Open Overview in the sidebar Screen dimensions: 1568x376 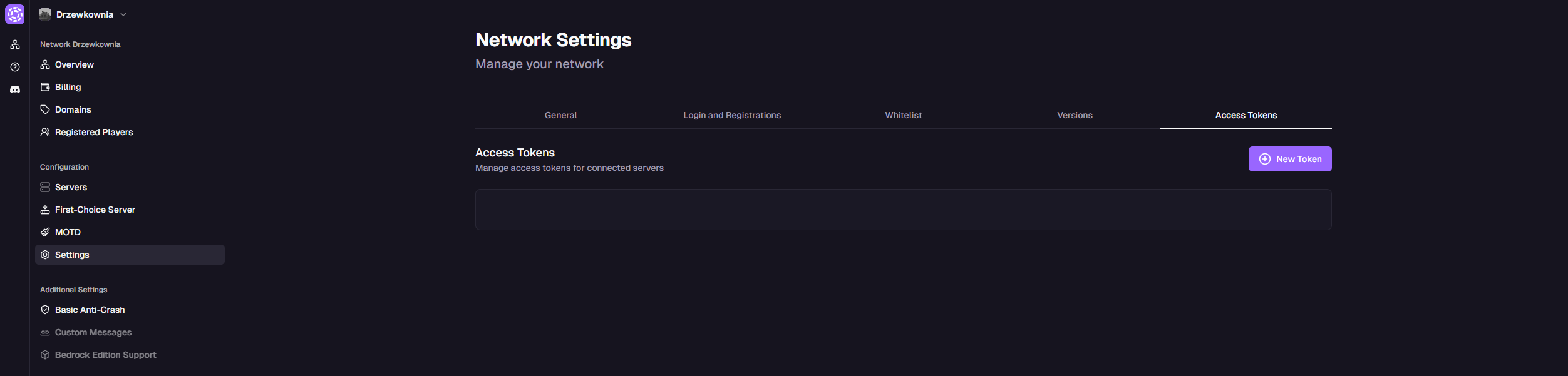pos(74,64)
